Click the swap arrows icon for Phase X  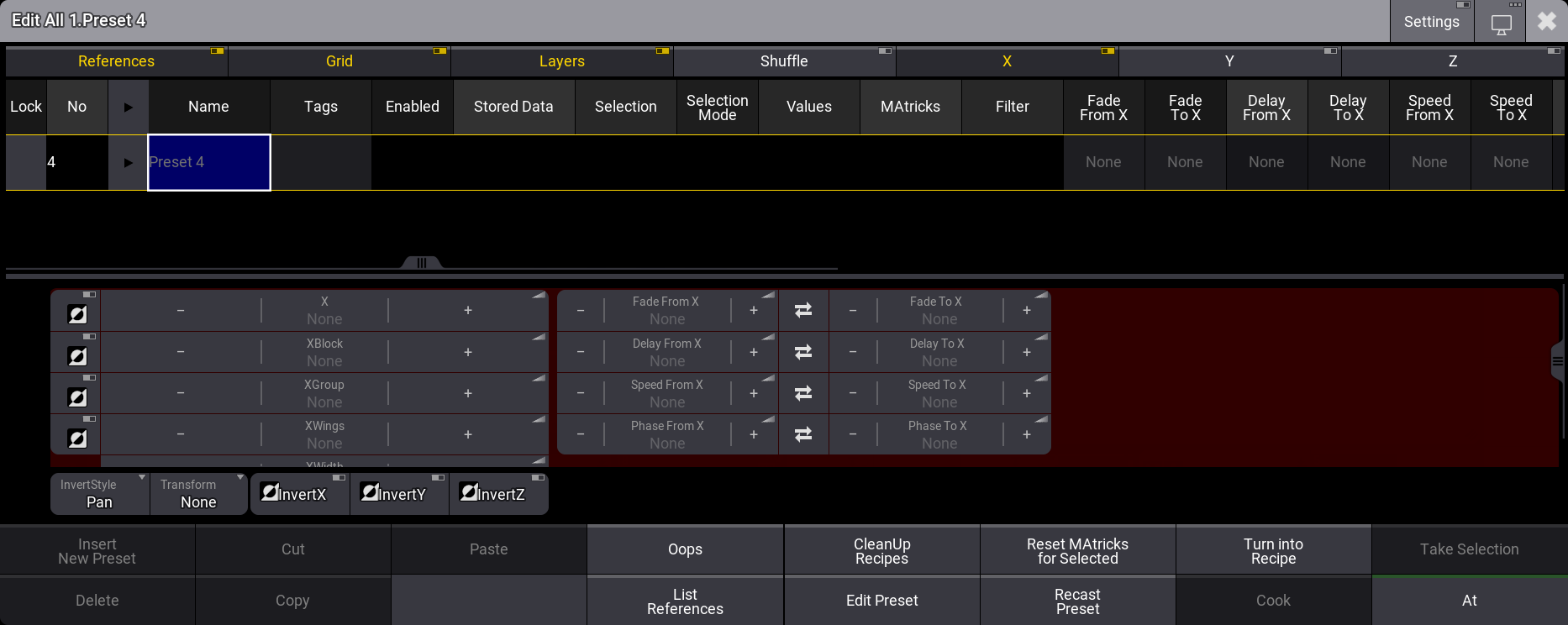pyautogui.click(x=803, y=434)
